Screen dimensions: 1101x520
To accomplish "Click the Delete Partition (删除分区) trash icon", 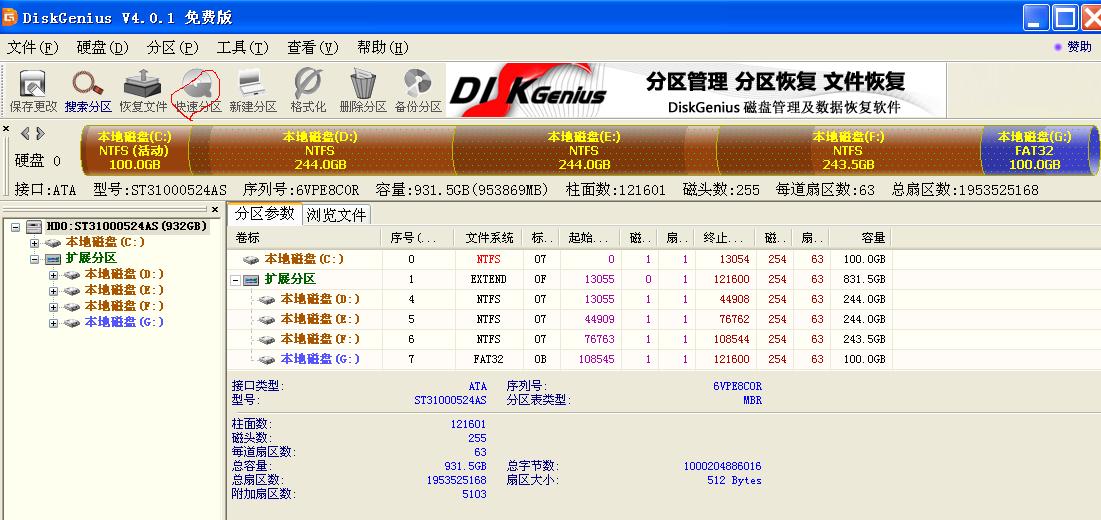I will (x=363, y=91).
